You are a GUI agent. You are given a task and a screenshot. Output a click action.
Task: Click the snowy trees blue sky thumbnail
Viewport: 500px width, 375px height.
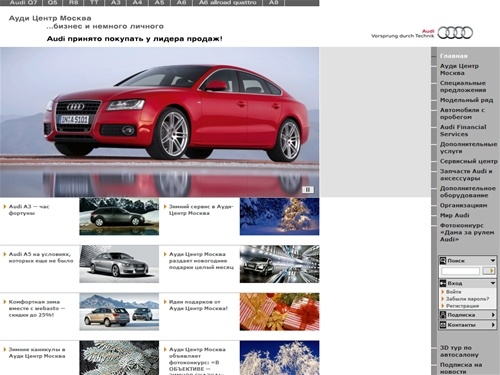tap(279, 358)
